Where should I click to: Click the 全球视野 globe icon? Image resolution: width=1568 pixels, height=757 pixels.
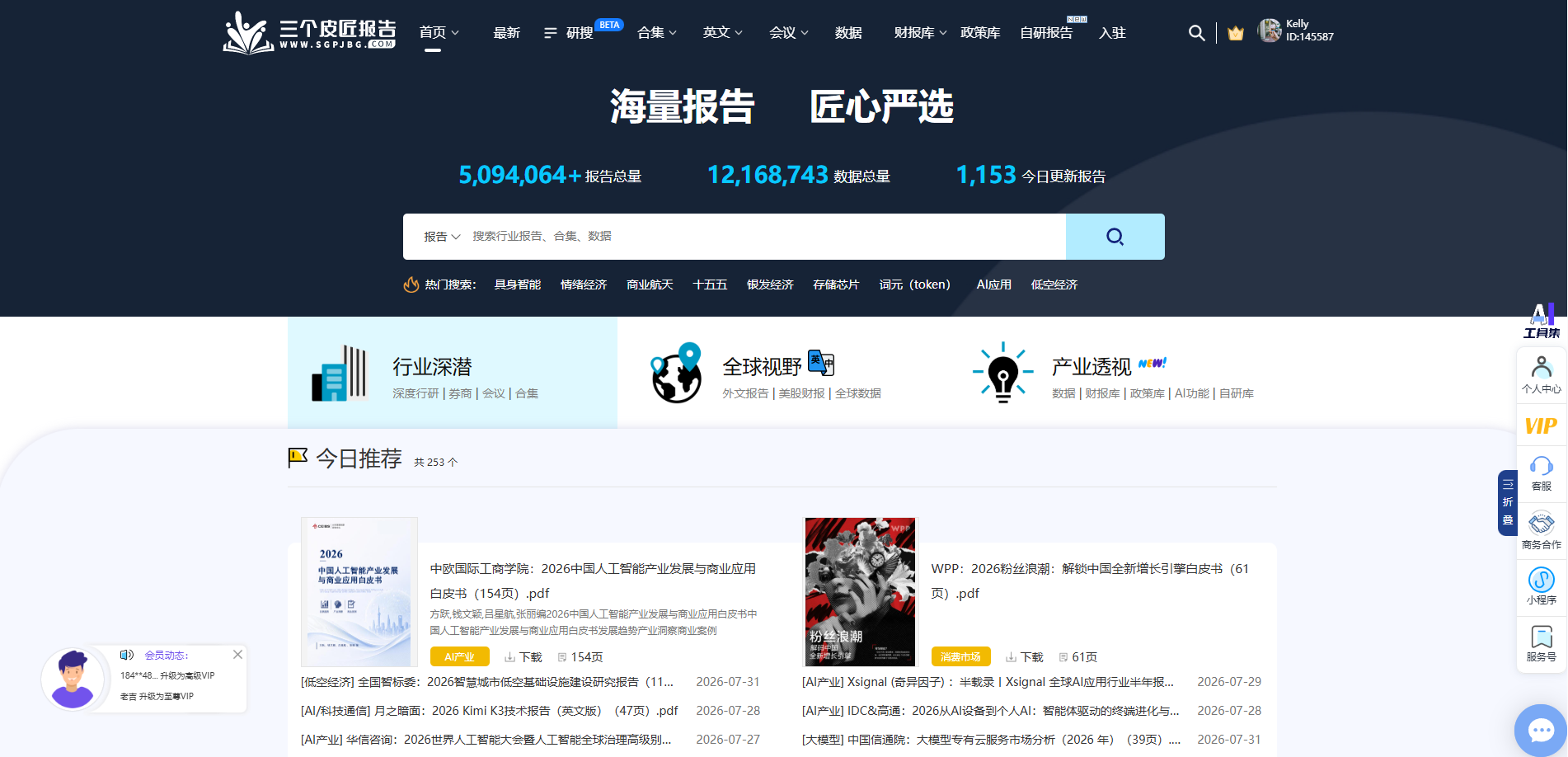(676, 373)
